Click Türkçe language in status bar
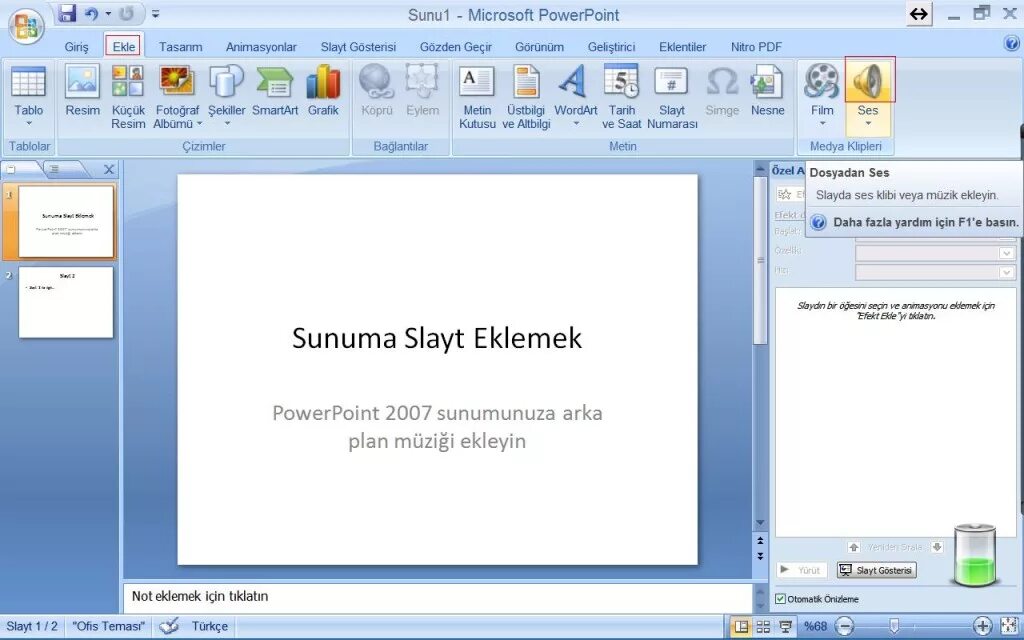1024x640 pixels. (x=210, y=626)
